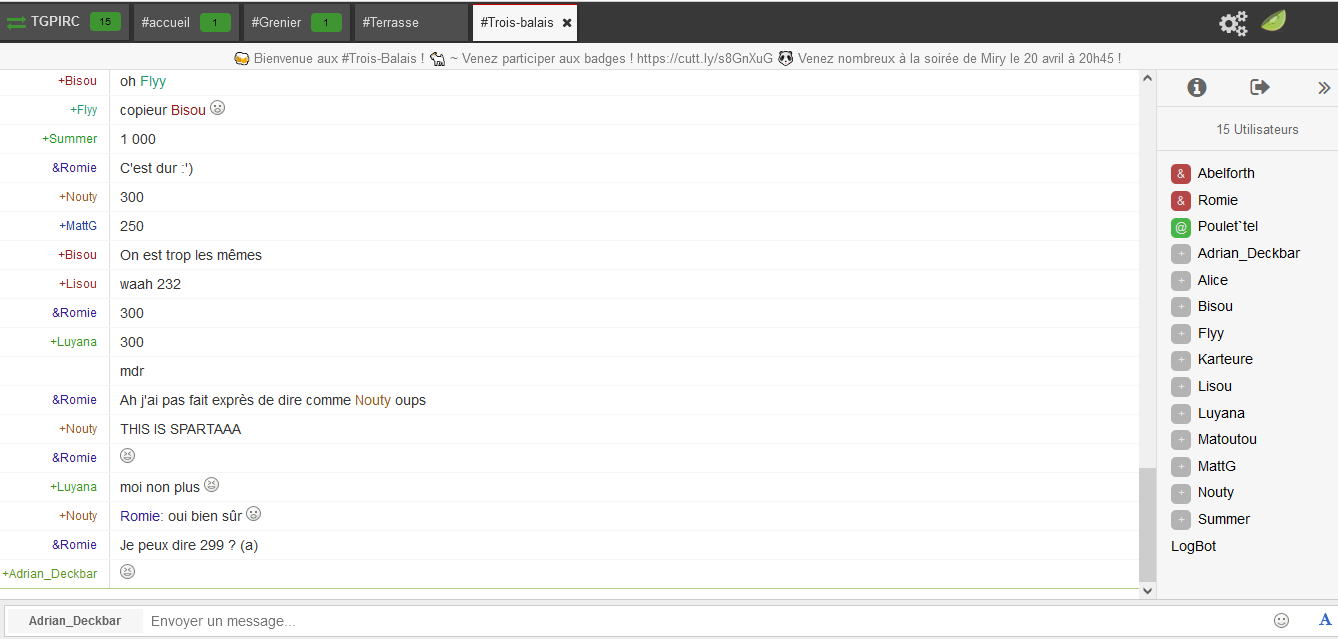This screenshot has width=1338, height=639.
Task: Click the unread badge on #Grenier
Action: pyautogui.click(x=326, y=22)
